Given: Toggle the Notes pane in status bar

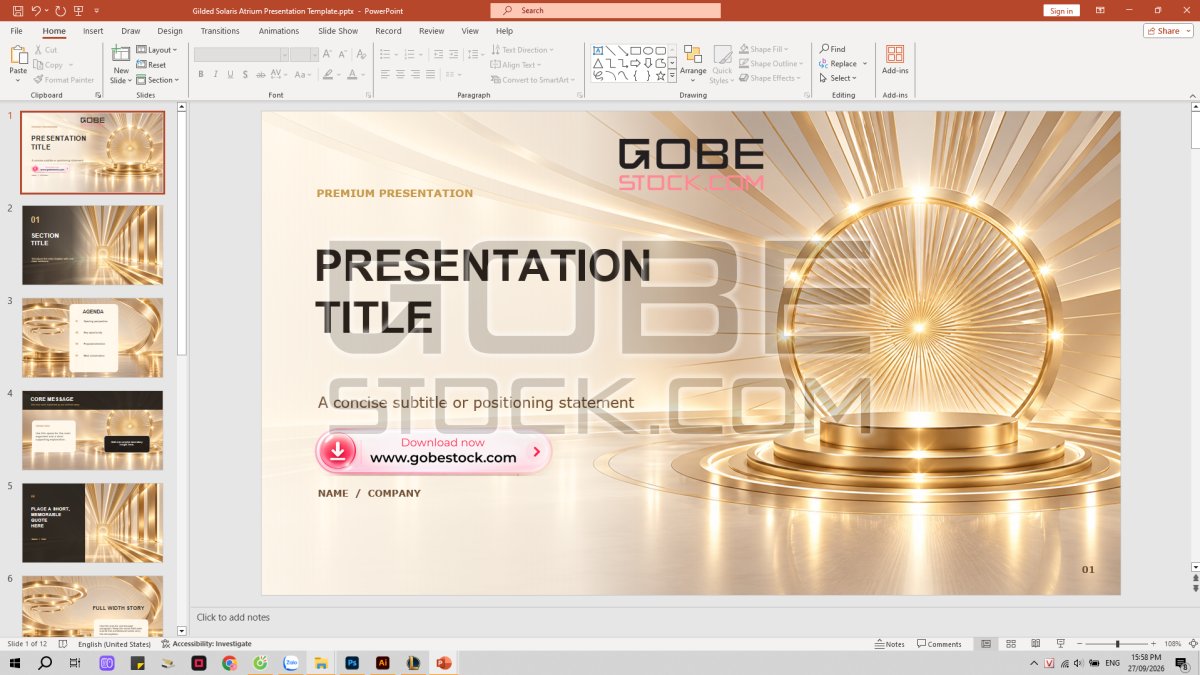Looking at the screenshot, I should (889, 644).
